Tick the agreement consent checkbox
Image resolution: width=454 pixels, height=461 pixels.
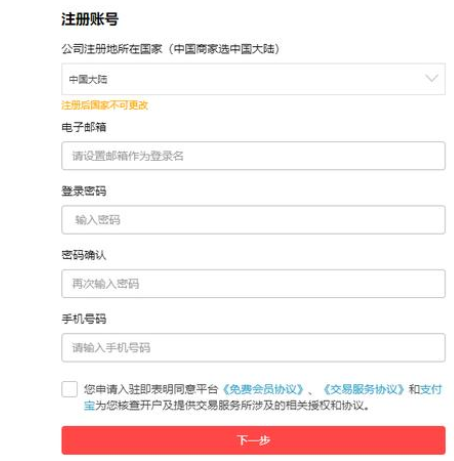tap(70, 389)
